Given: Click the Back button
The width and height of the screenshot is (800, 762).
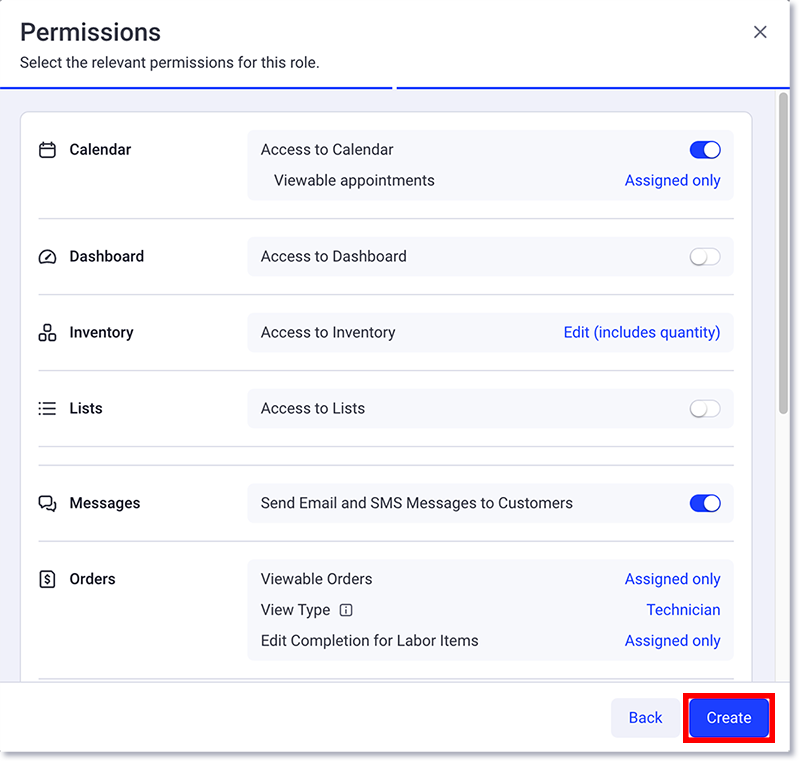Looking at the screenshot, I should pyautogui.click(x=645, y=717).
